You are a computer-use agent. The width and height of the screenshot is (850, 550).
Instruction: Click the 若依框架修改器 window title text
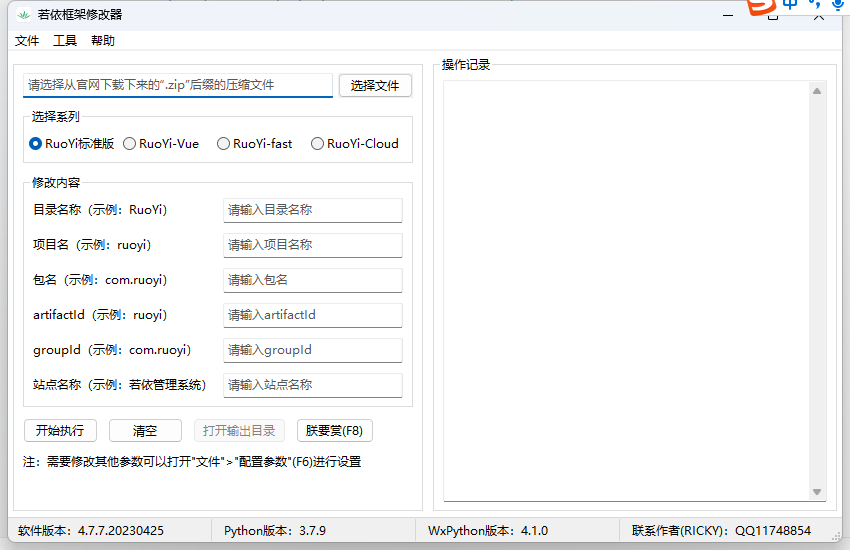coord(80,15)
